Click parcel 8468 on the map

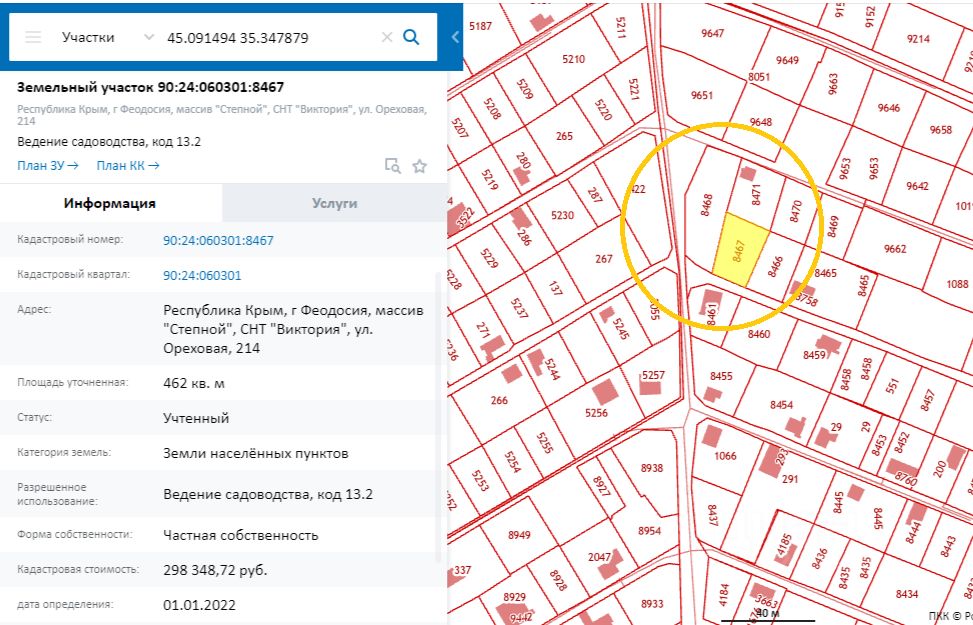coord(707,205)
